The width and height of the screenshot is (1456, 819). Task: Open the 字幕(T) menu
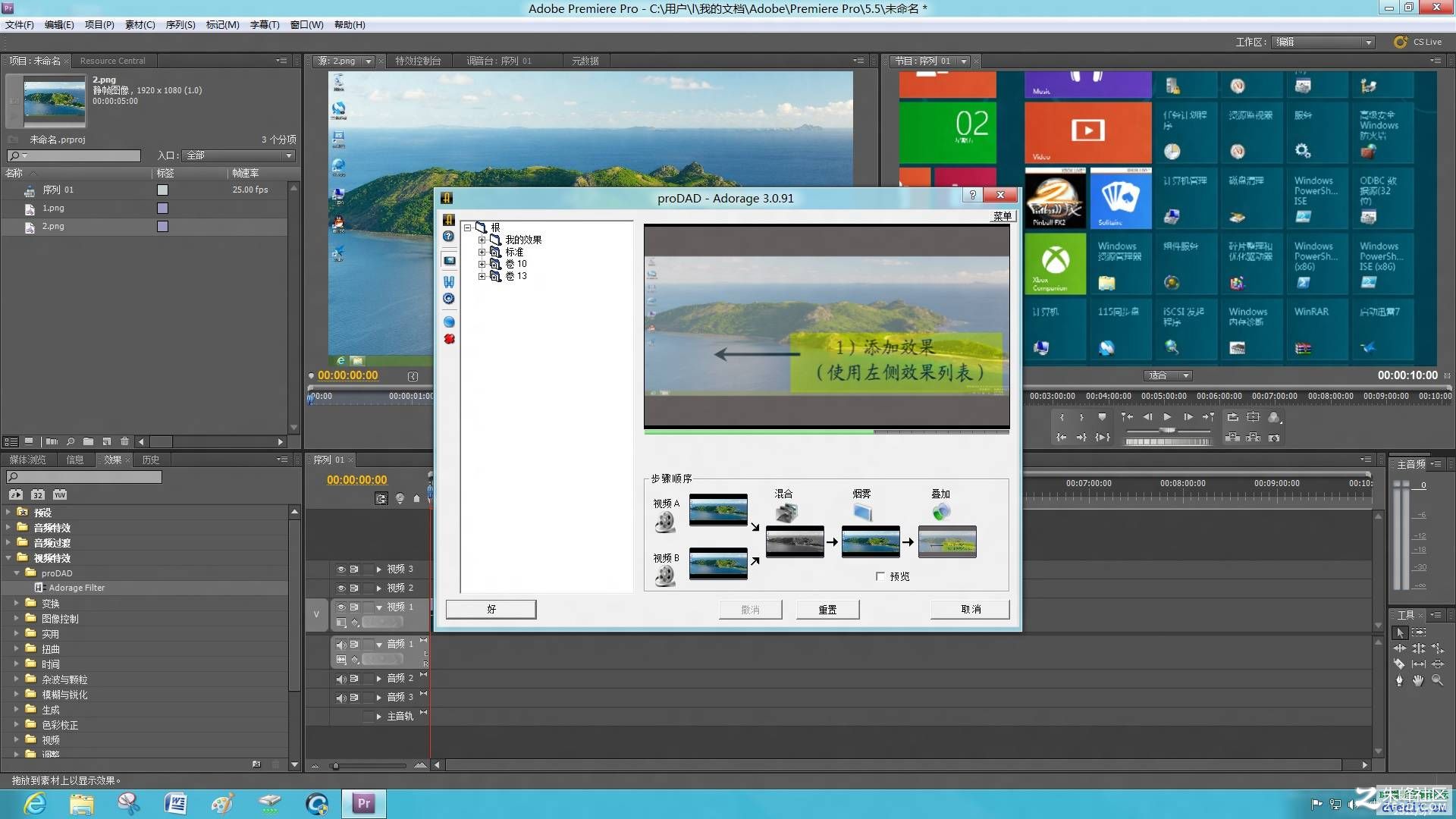(x=265, y=25)
